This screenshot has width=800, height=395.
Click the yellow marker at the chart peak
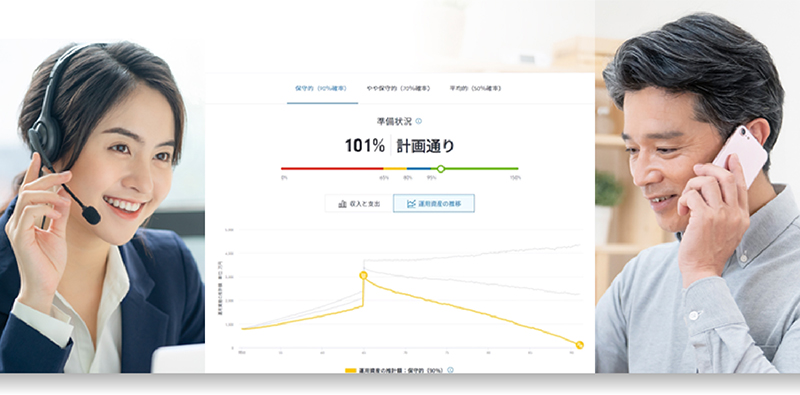[363, 276]
